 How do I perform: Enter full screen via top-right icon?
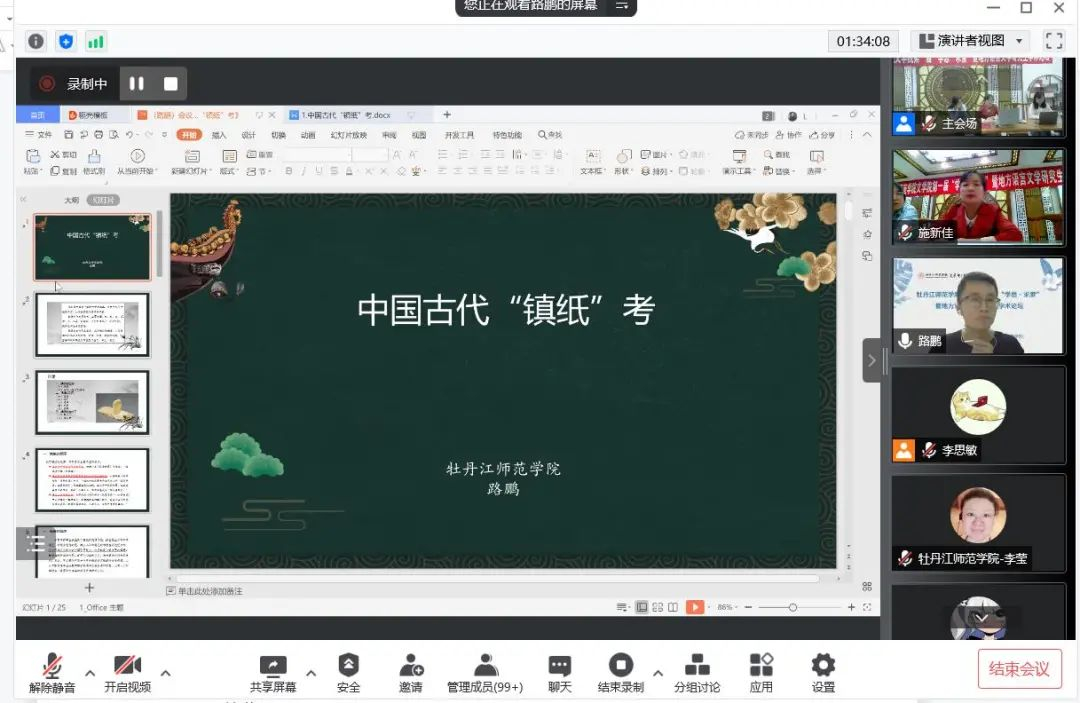1053,41
